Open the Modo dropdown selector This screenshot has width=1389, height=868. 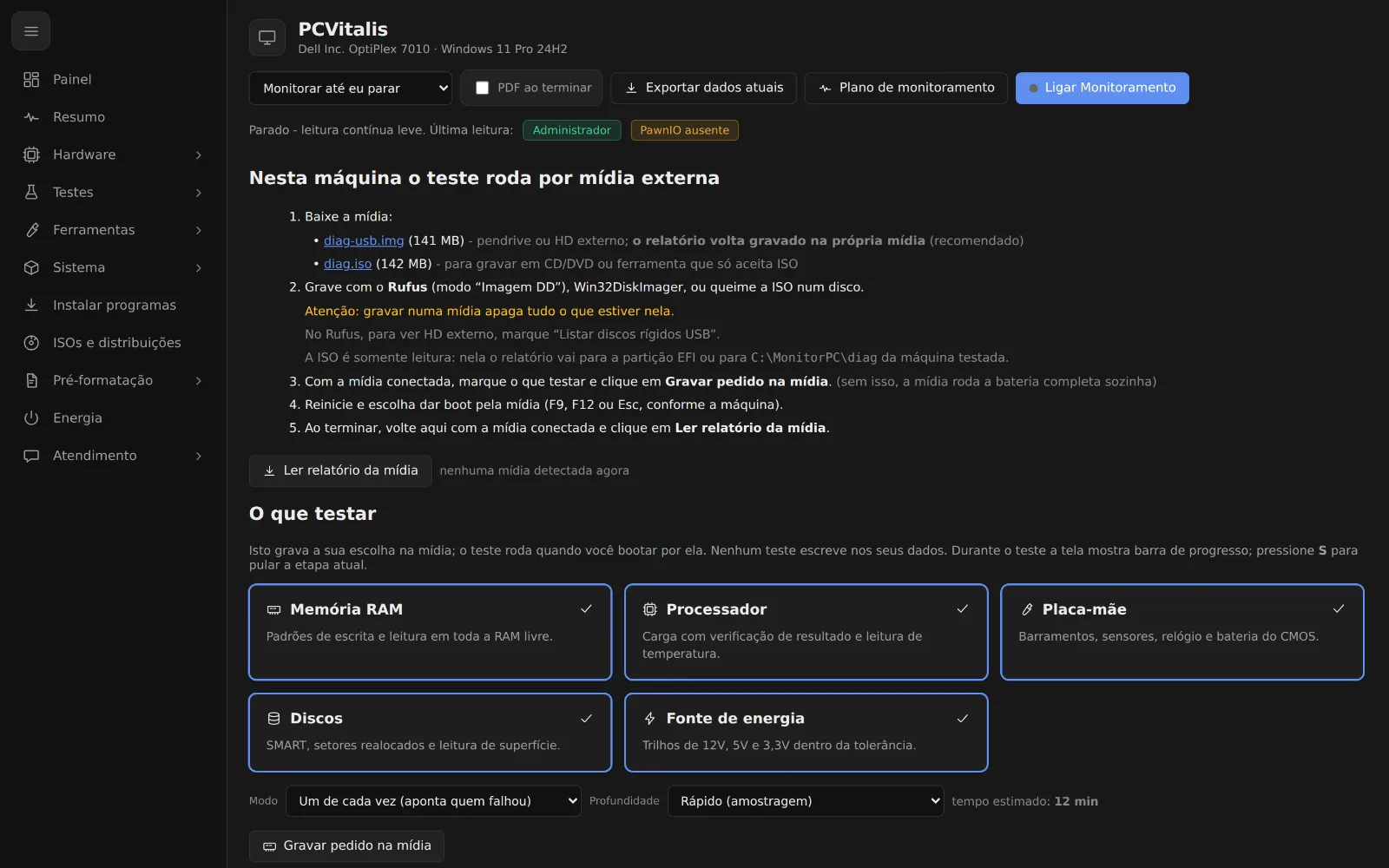click(x=433, y=801)
